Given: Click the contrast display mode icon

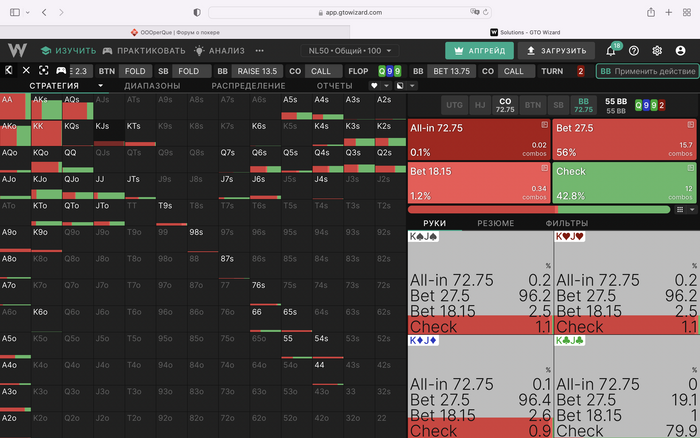Looking at the screenshot, I should 400,85.
